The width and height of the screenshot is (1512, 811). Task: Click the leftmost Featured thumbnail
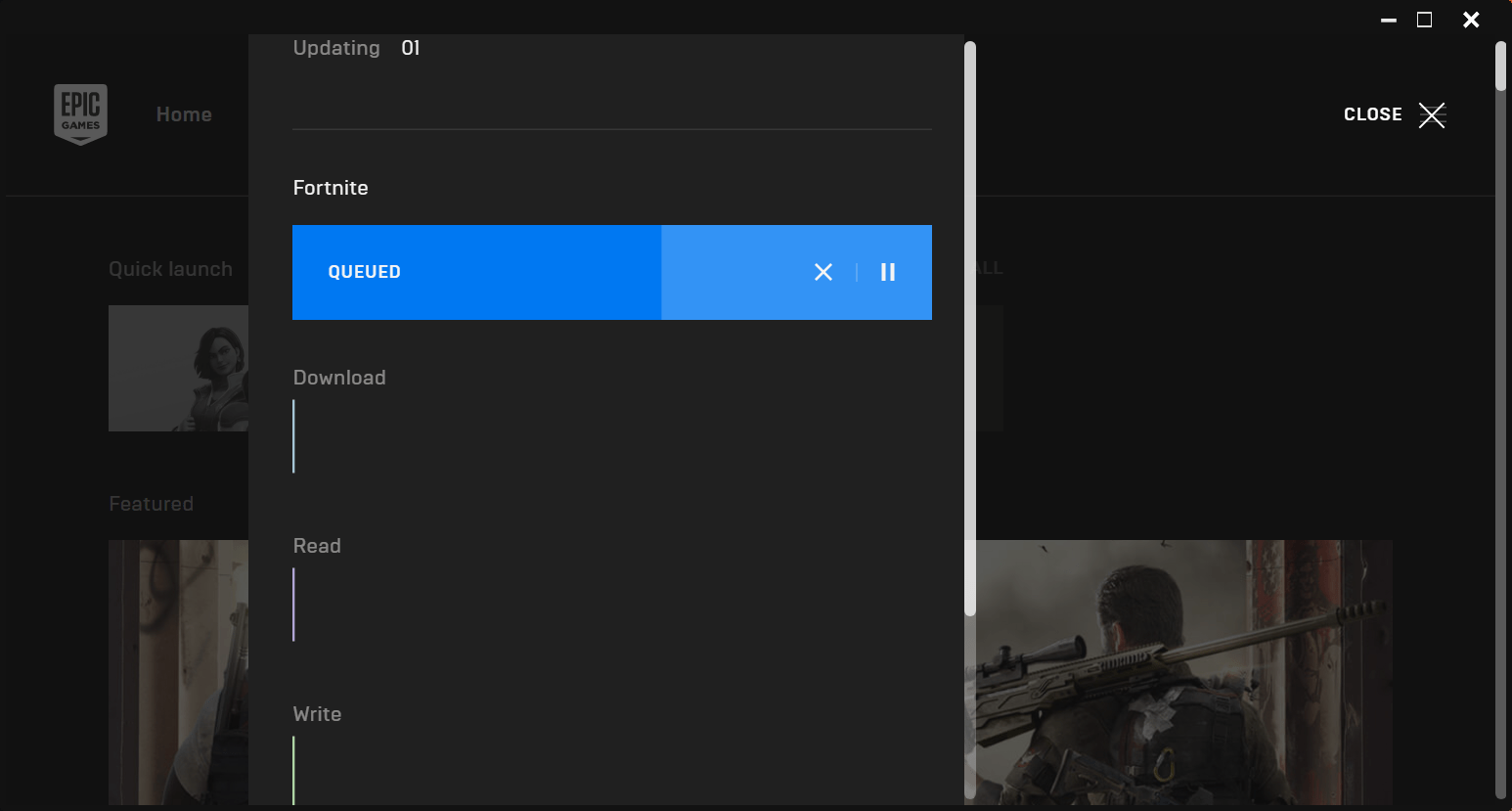(179, 673)
